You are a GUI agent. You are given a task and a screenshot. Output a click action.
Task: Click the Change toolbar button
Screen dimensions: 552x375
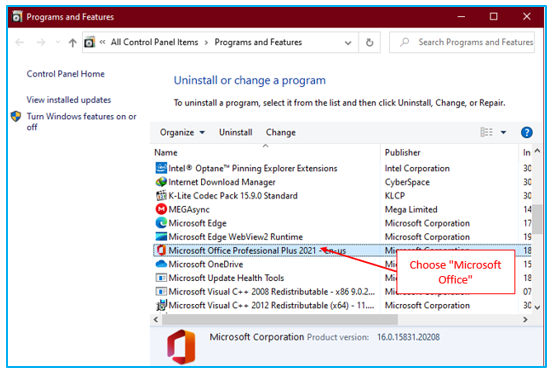tap(281, 132)
